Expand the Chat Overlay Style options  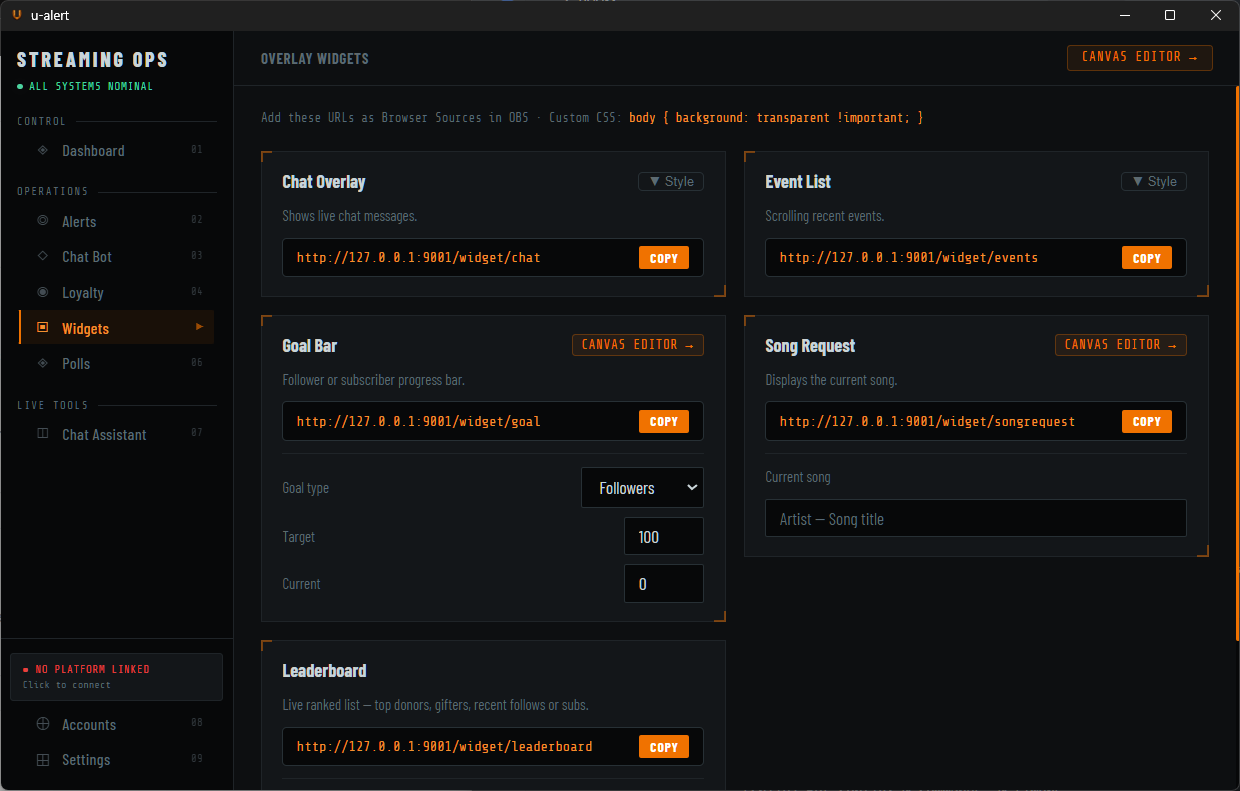[x=671, y=181]
